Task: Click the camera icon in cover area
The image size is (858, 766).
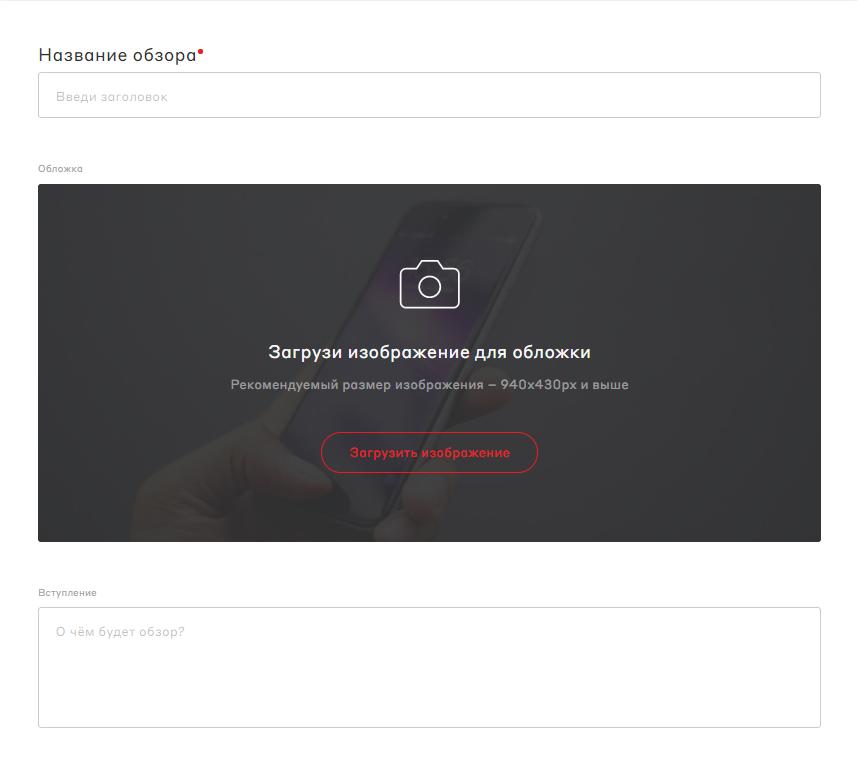Action: (430, 284)
